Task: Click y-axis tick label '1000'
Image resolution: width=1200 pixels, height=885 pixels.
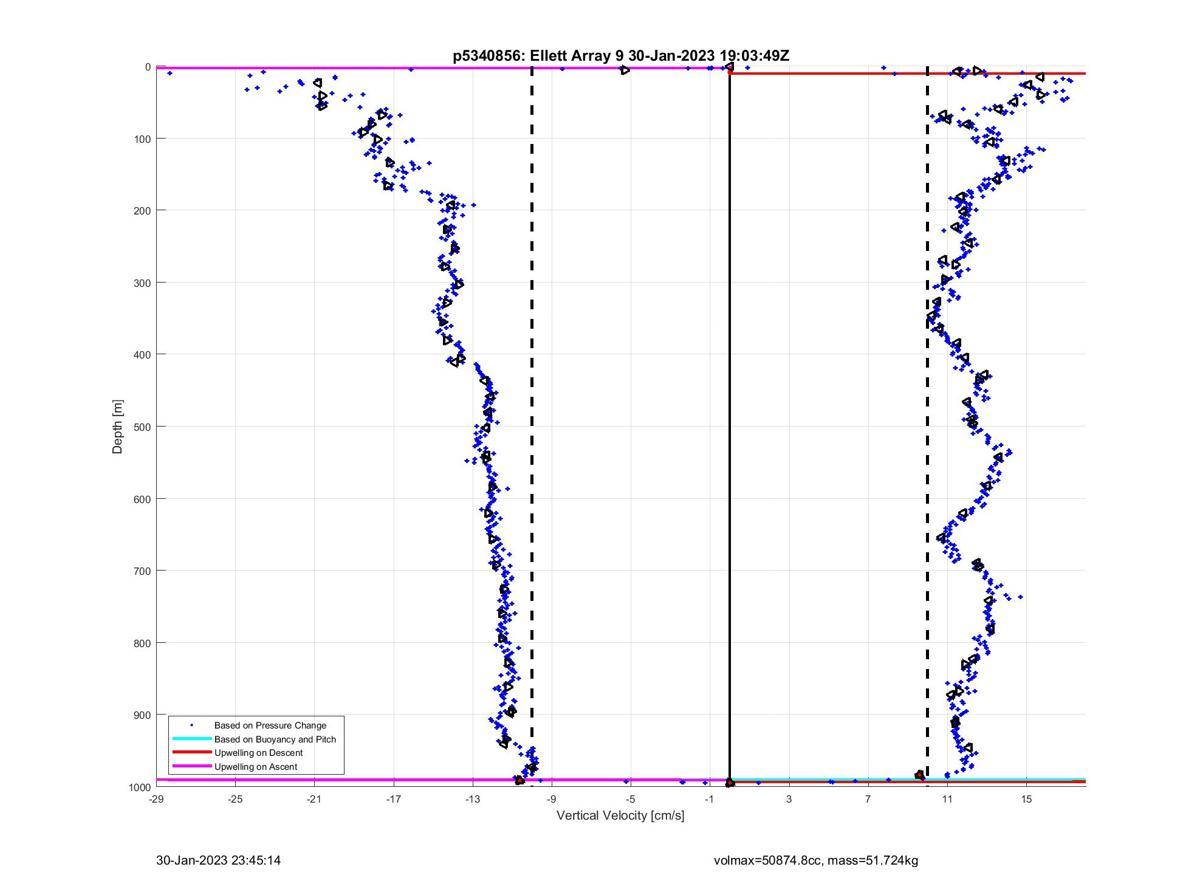Action: 139,787
